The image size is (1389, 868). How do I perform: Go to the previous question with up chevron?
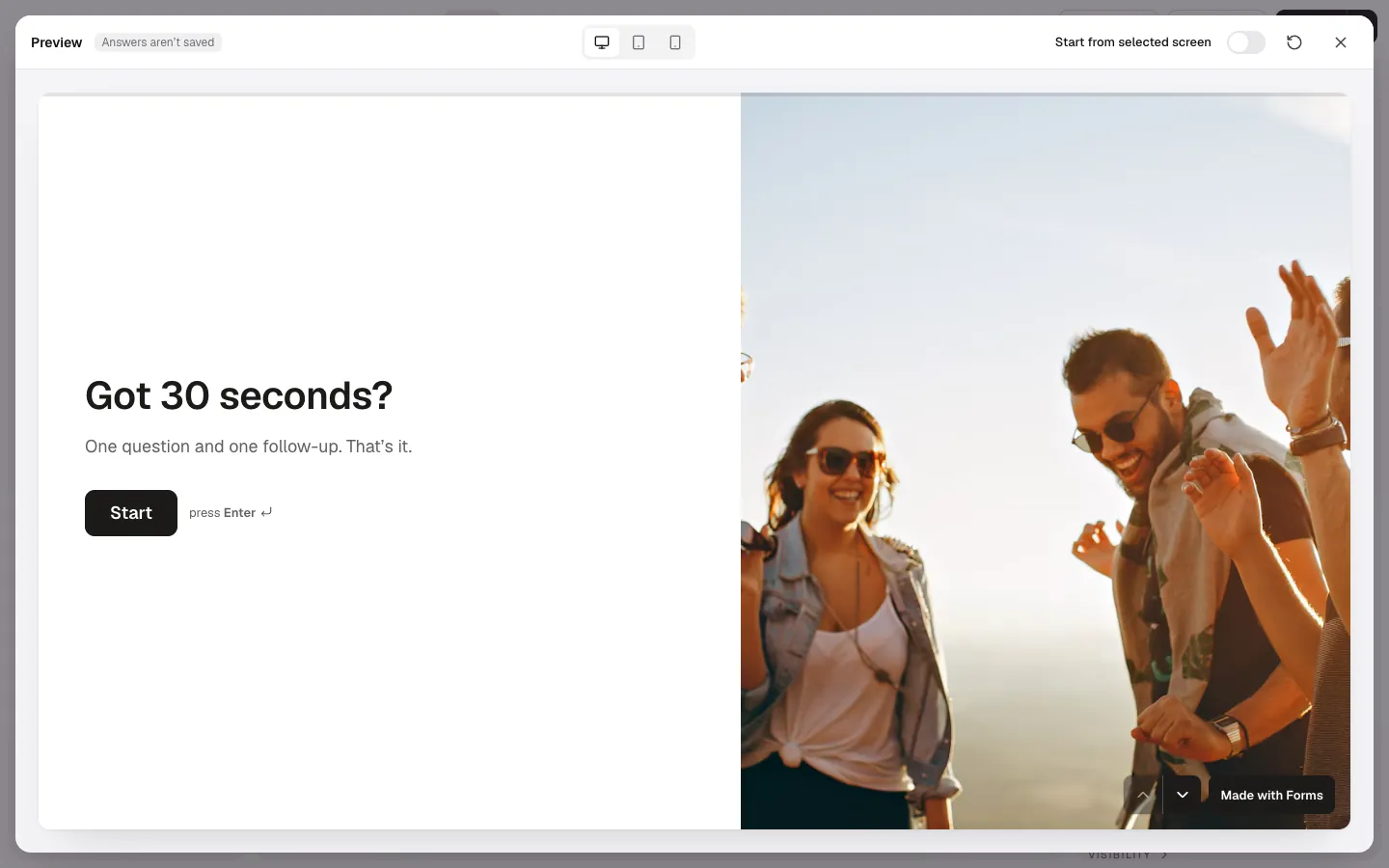[x=1143, y=795]
